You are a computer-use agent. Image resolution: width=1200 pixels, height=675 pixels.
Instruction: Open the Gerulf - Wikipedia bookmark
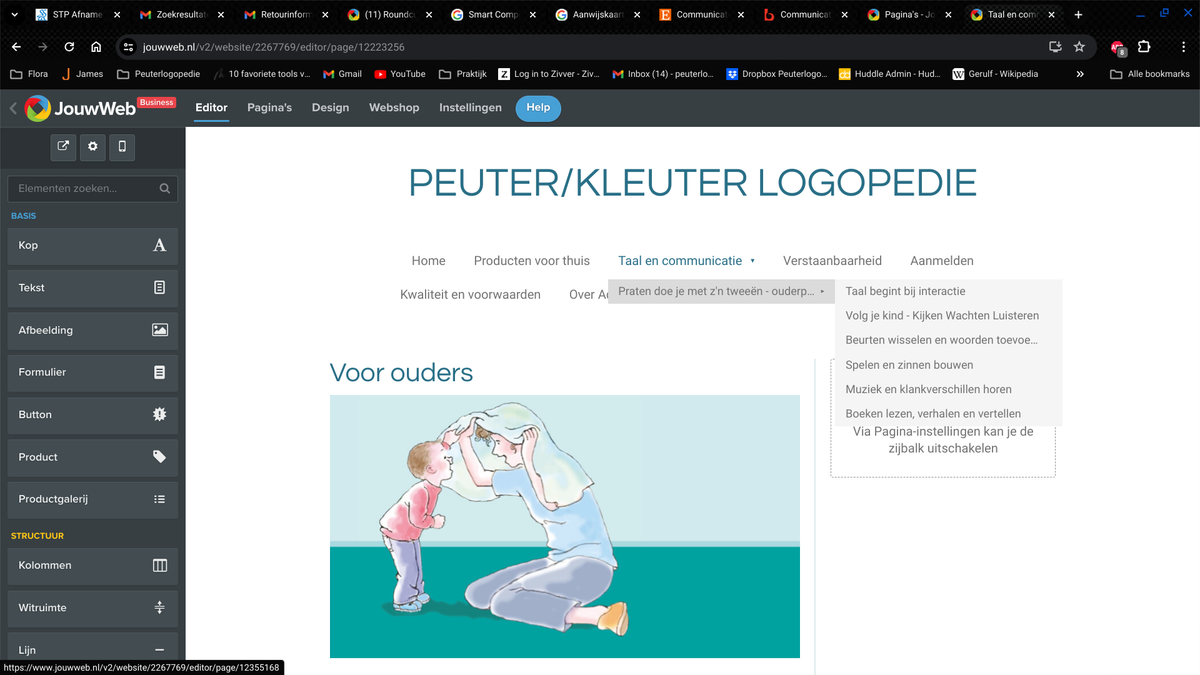click(995, 74)
